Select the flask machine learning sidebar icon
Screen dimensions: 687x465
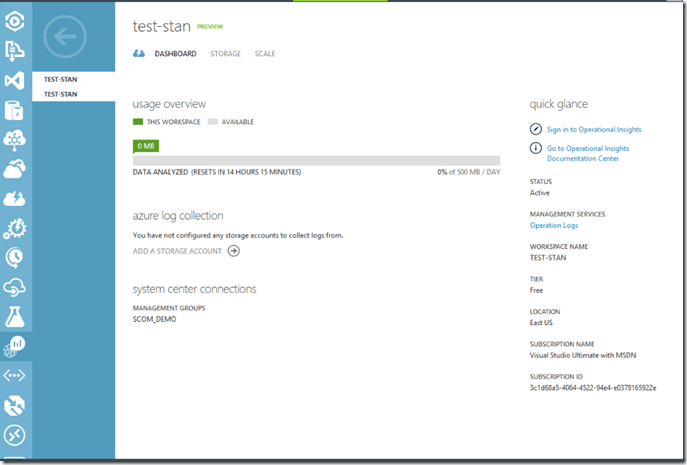click(15, 317)
